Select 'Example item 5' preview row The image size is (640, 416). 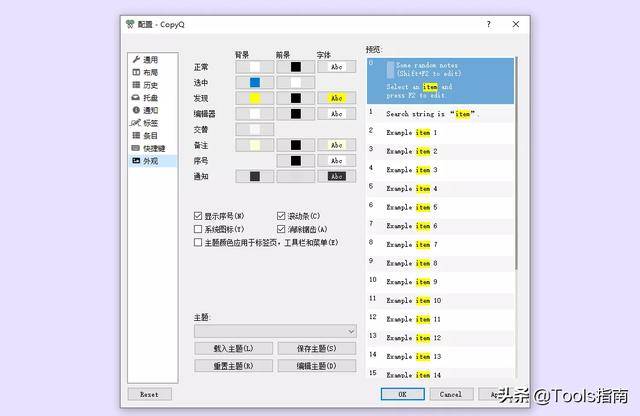440,207
